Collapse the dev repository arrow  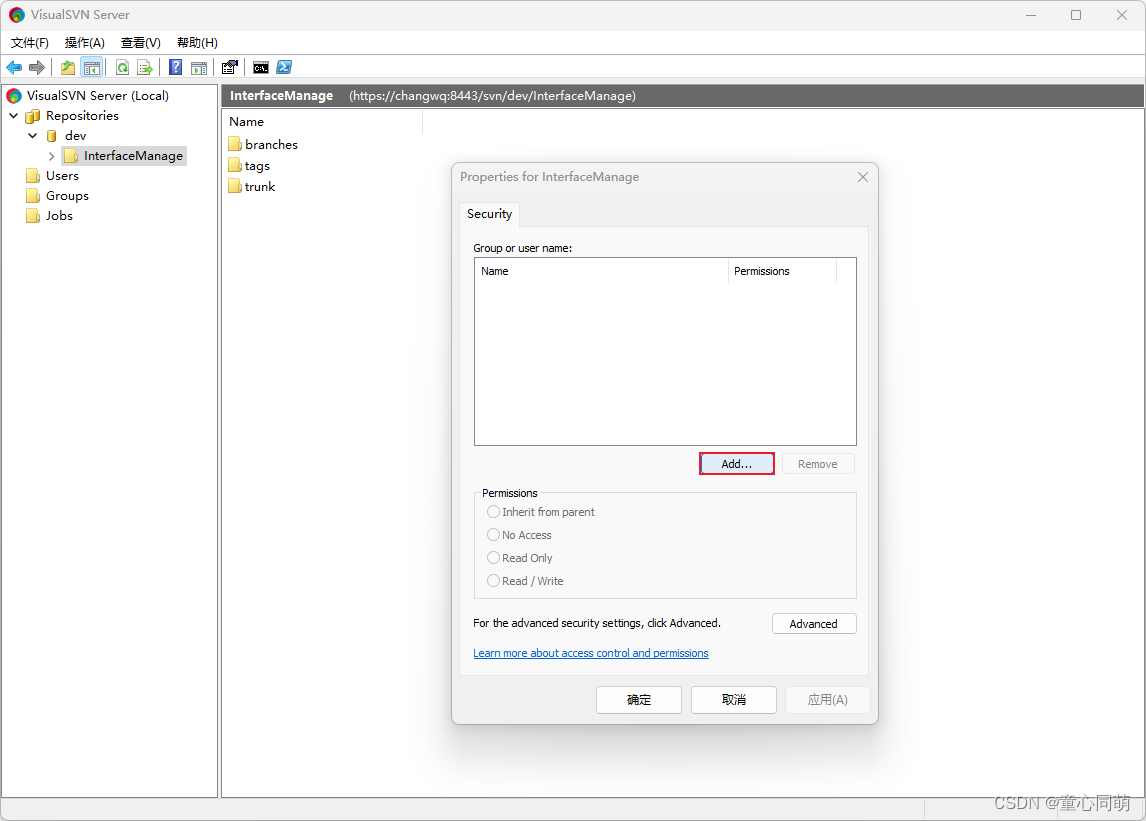pyautogui.click(x=33, y=136)
